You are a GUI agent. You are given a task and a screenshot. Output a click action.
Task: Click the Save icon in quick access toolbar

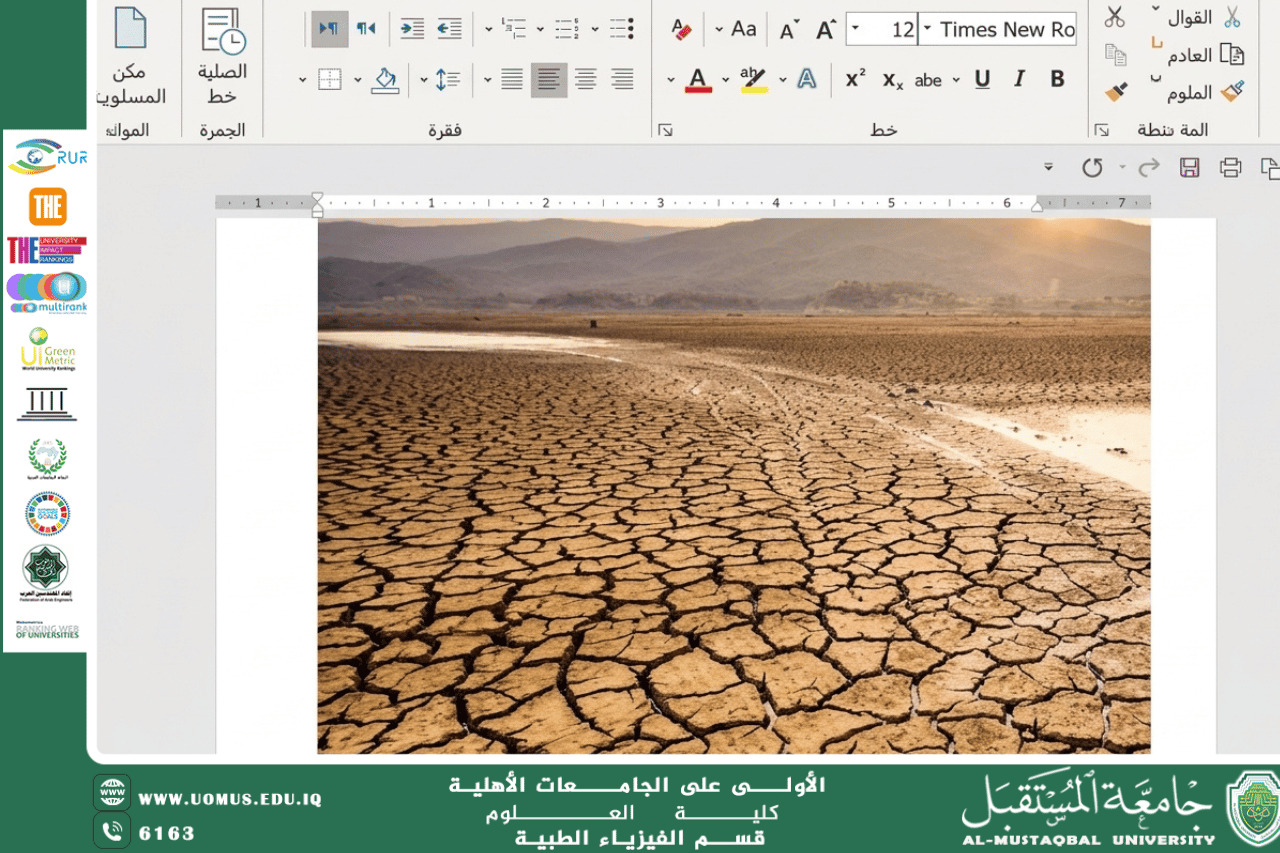[x=1189, y=167]
